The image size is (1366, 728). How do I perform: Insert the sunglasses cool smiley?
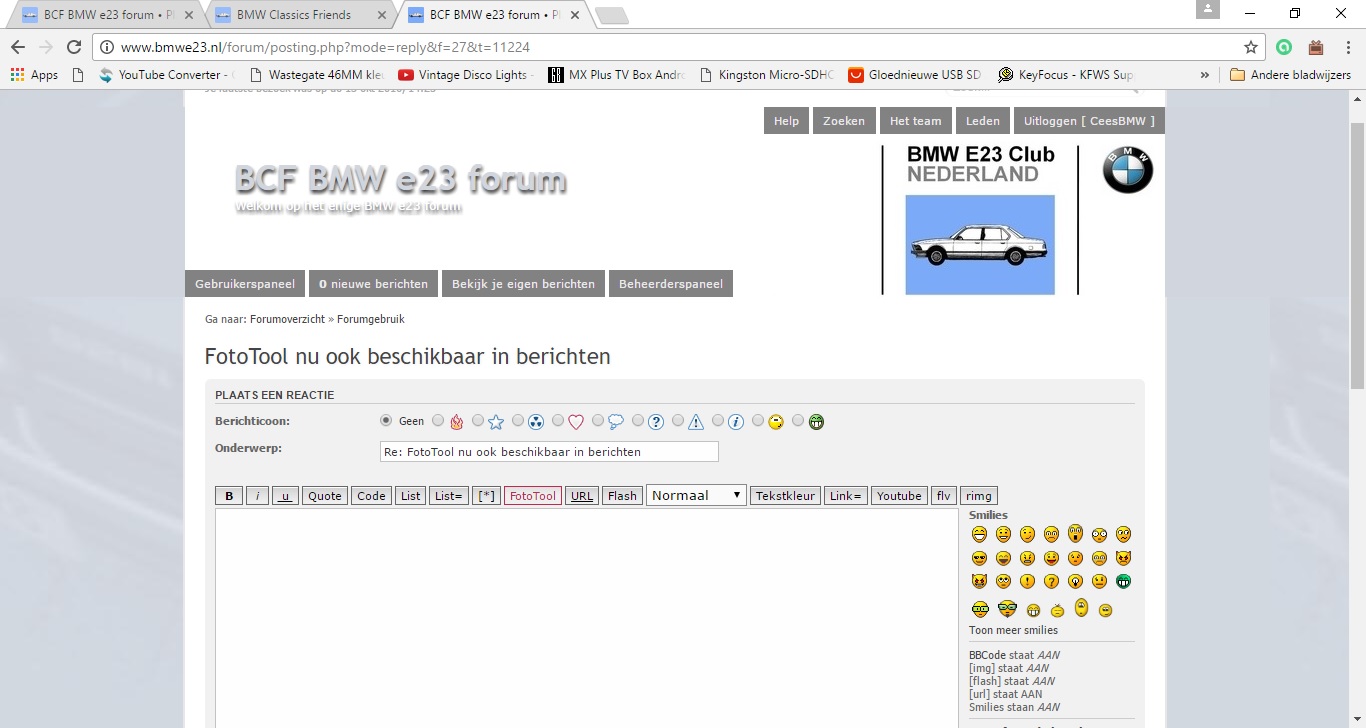979,558
